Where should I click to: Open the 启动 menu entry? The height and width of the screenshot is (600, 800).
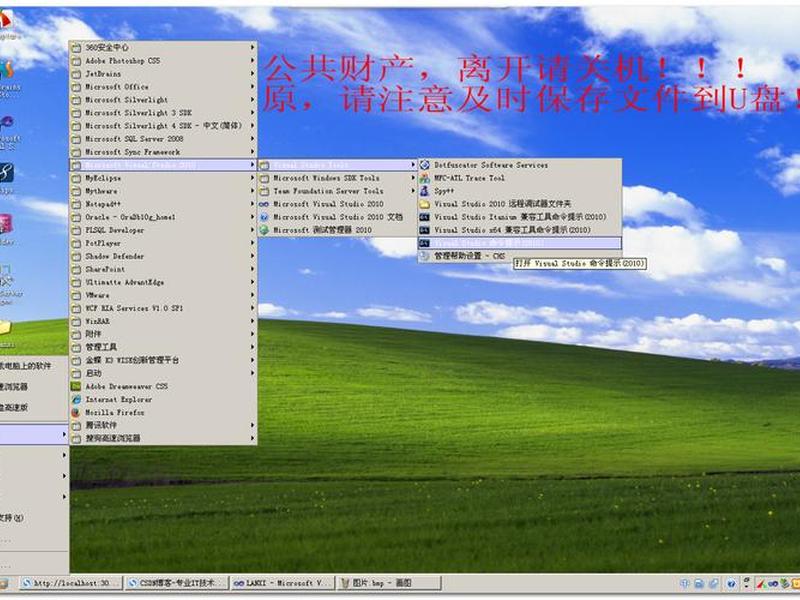click(x=163, y=373)
